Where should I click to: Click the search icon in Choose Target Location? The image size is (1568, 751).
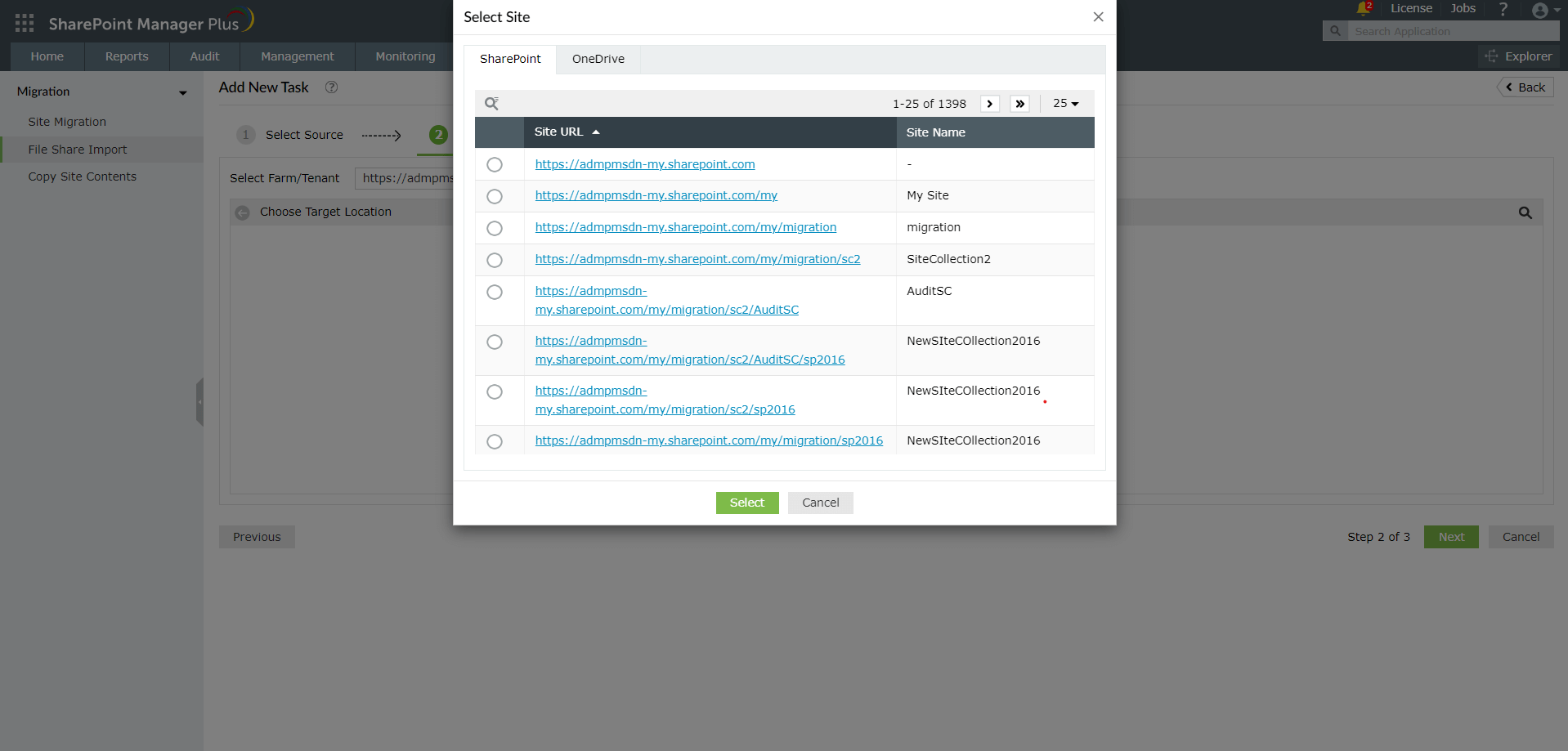click(1524, 212)
